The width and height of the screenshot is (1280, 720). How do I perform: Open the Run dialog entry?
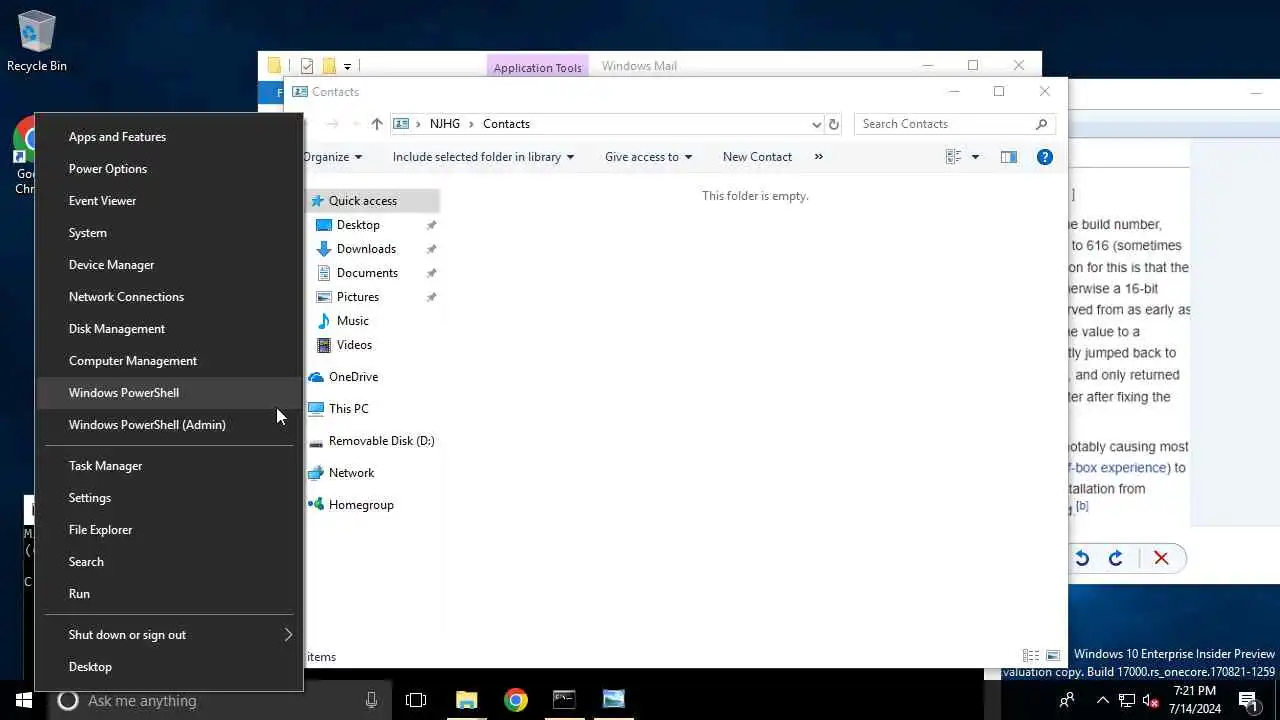[169, 594]
